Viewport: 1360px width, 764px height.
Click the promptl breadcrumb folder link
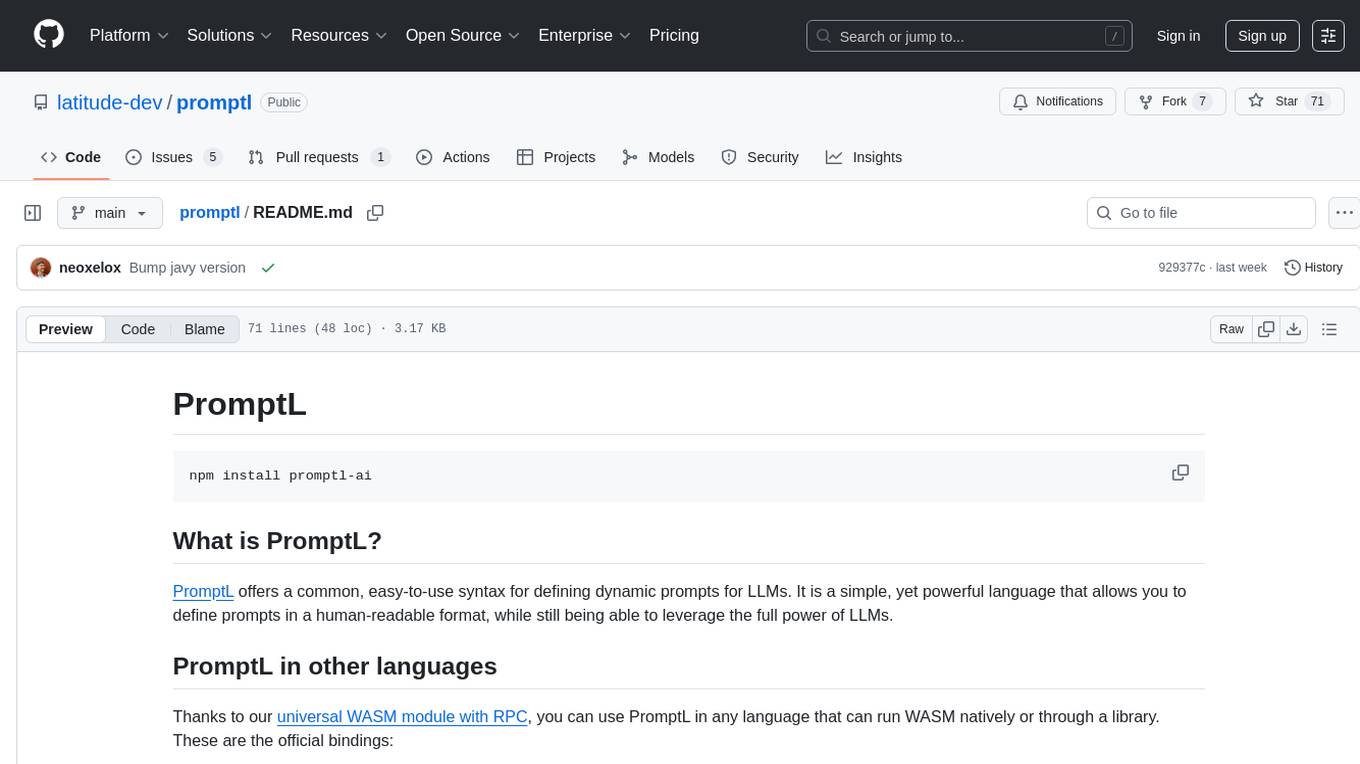point(210,212)
